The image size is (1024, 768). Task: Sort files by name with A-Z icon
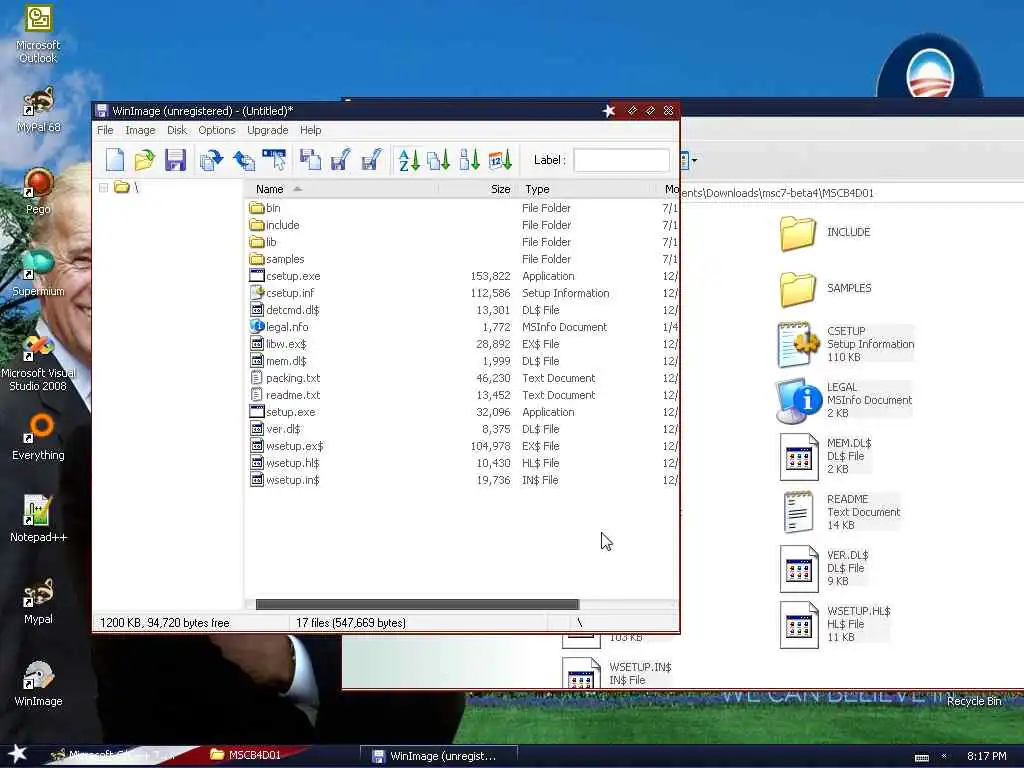click(409, 160)
